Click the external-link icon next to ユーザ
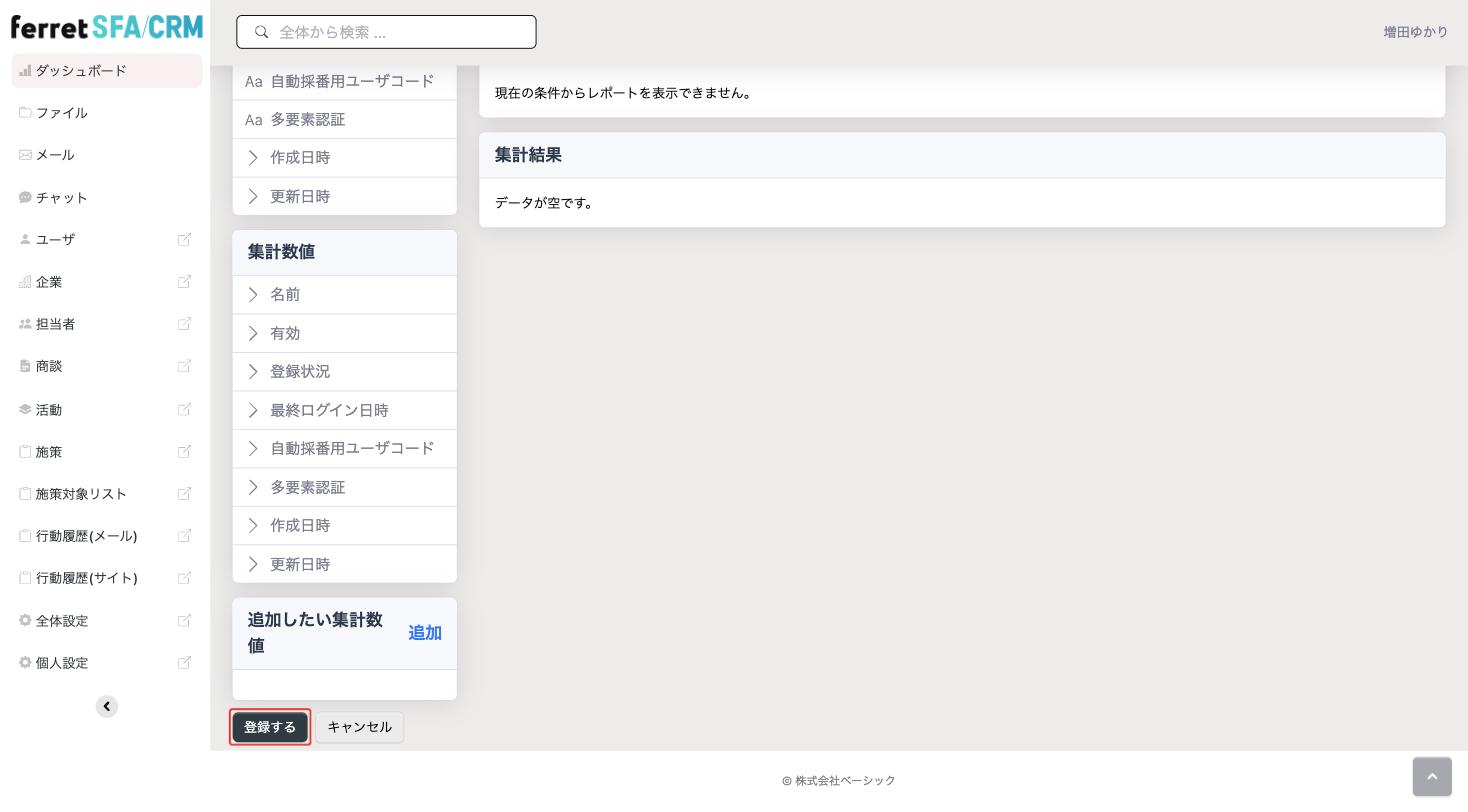This screenshot has height=812, width=1468. pyautogui.click(x=184, y=240)
